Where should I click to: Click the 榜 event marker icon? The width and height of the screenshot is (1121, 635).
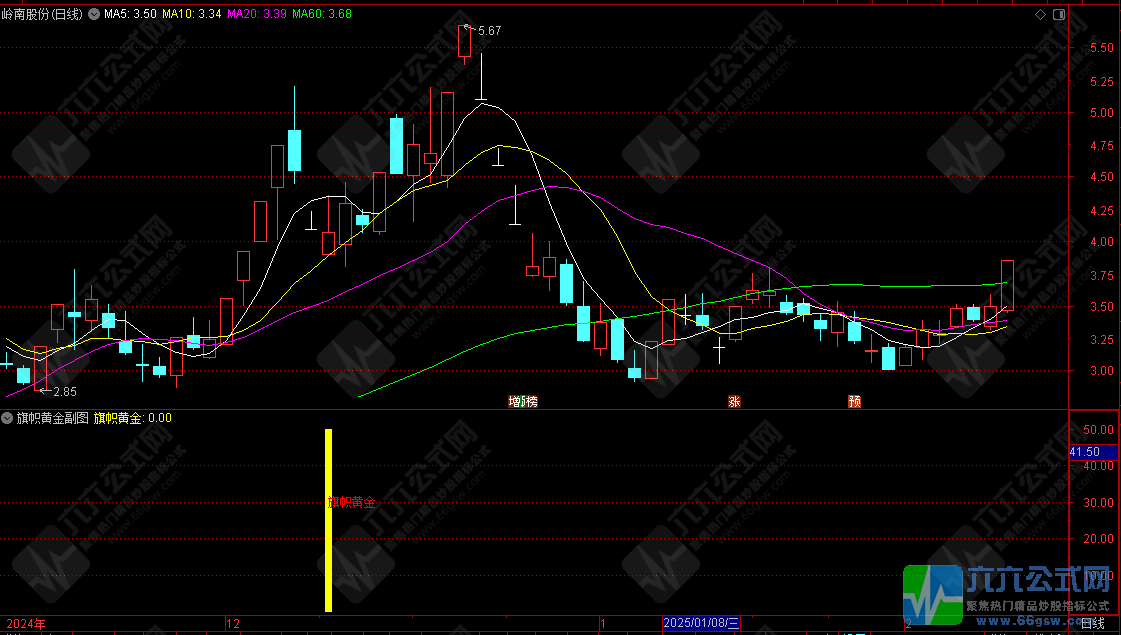pos(530,402)
